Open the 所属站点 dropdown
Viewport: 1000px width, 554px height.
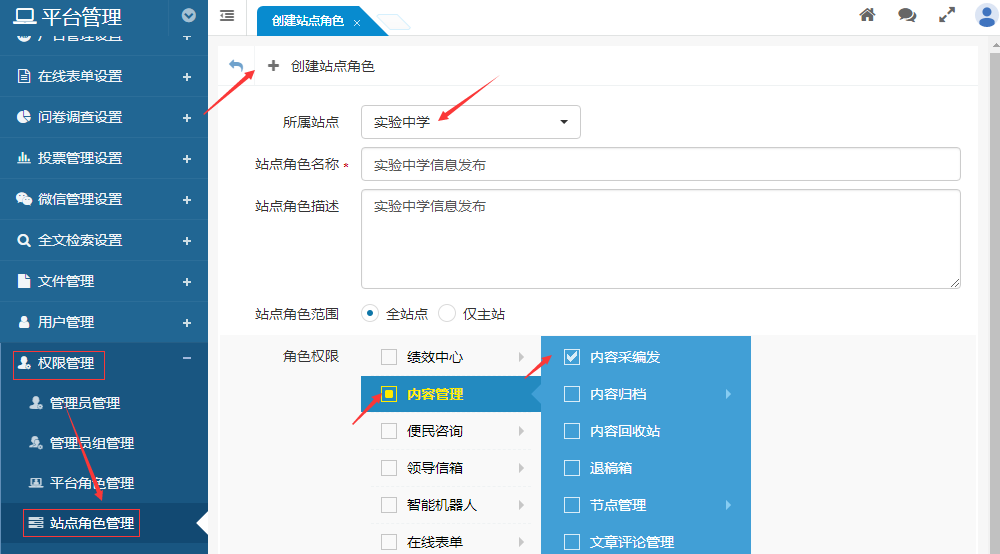(x=470, y=122)
